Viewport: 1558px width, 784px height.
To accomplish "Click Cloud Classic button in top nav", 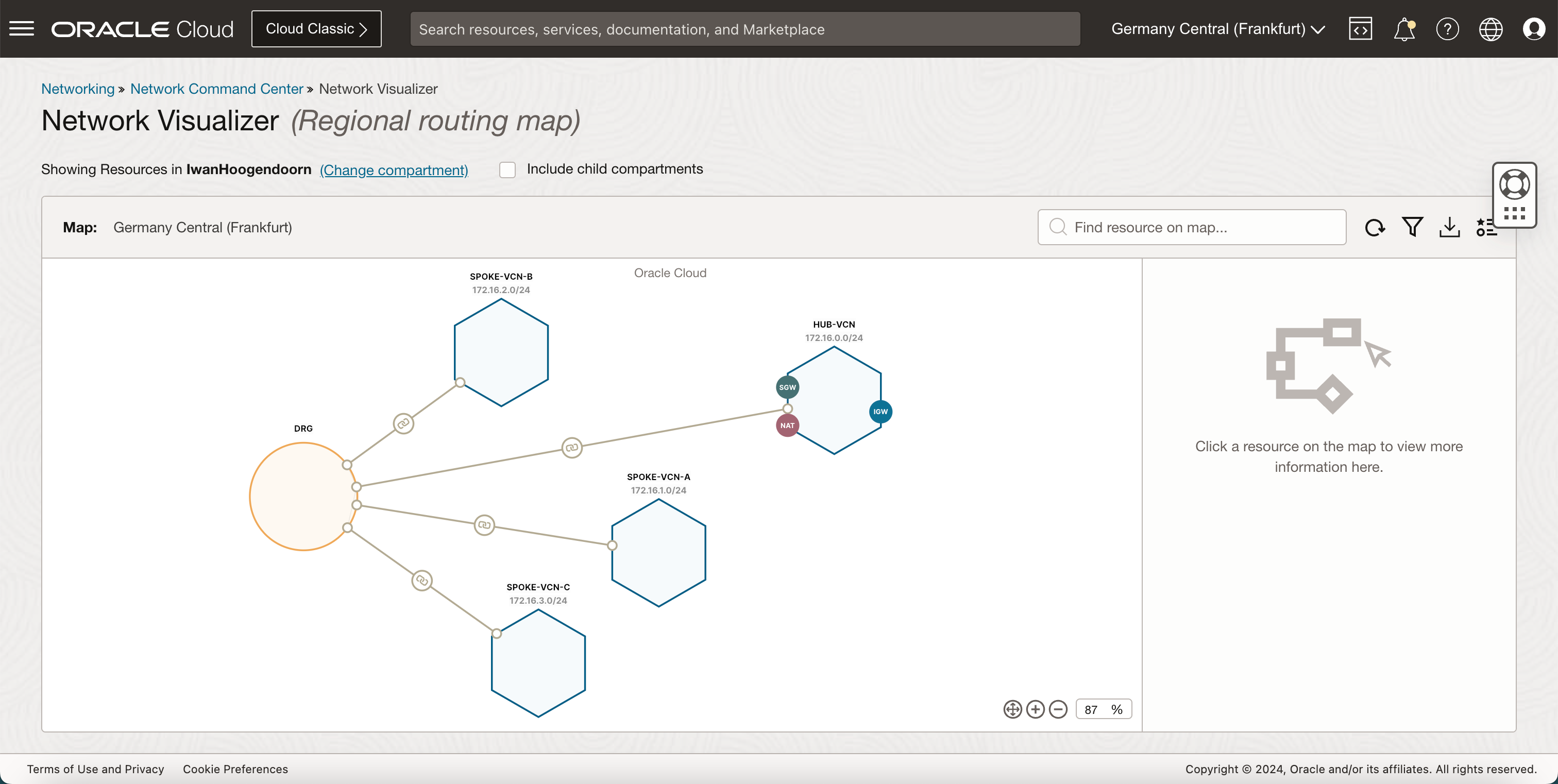I will pos(317,28).
